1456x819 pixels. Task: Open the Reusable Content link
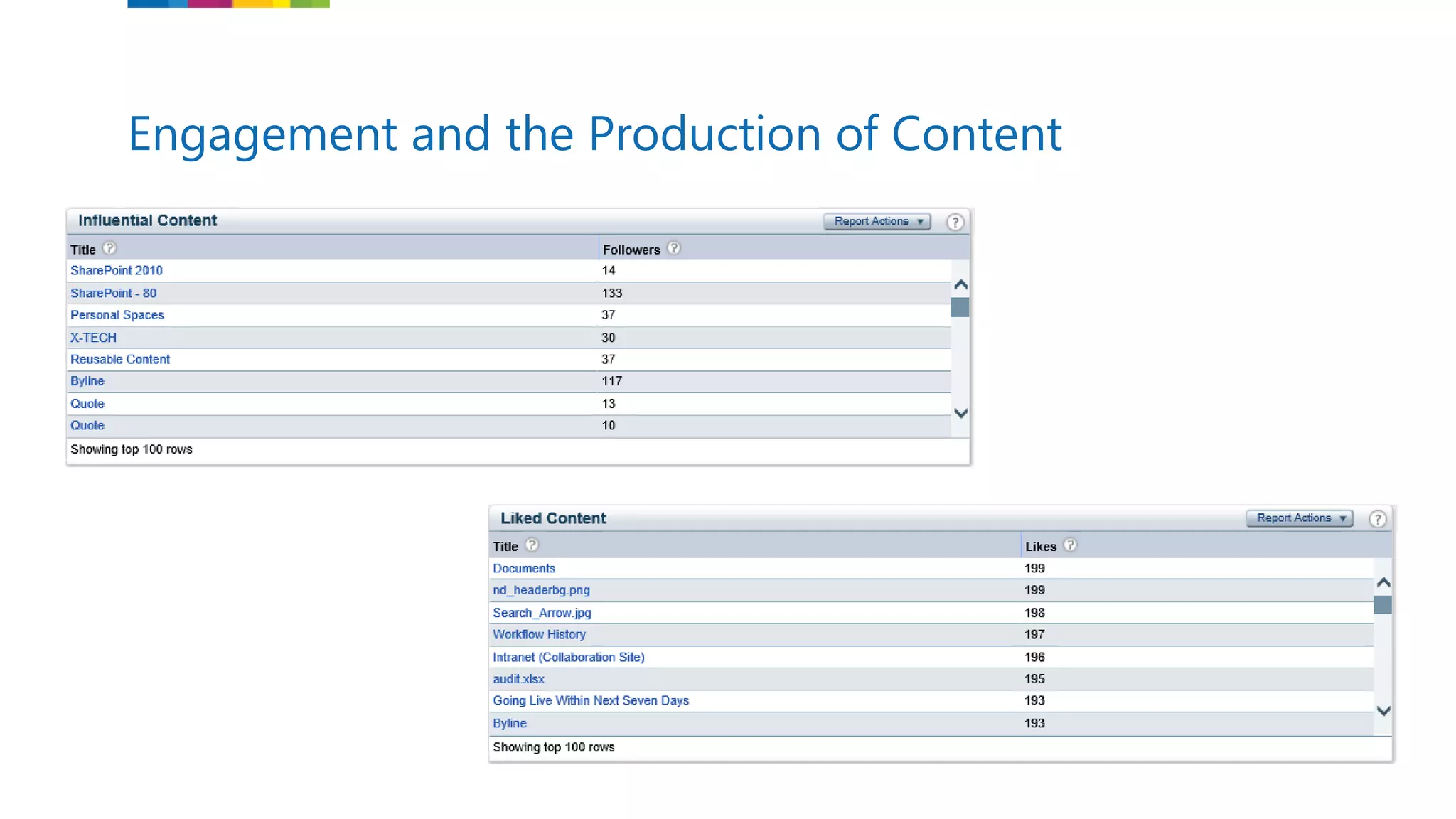[x=120, y=360]
